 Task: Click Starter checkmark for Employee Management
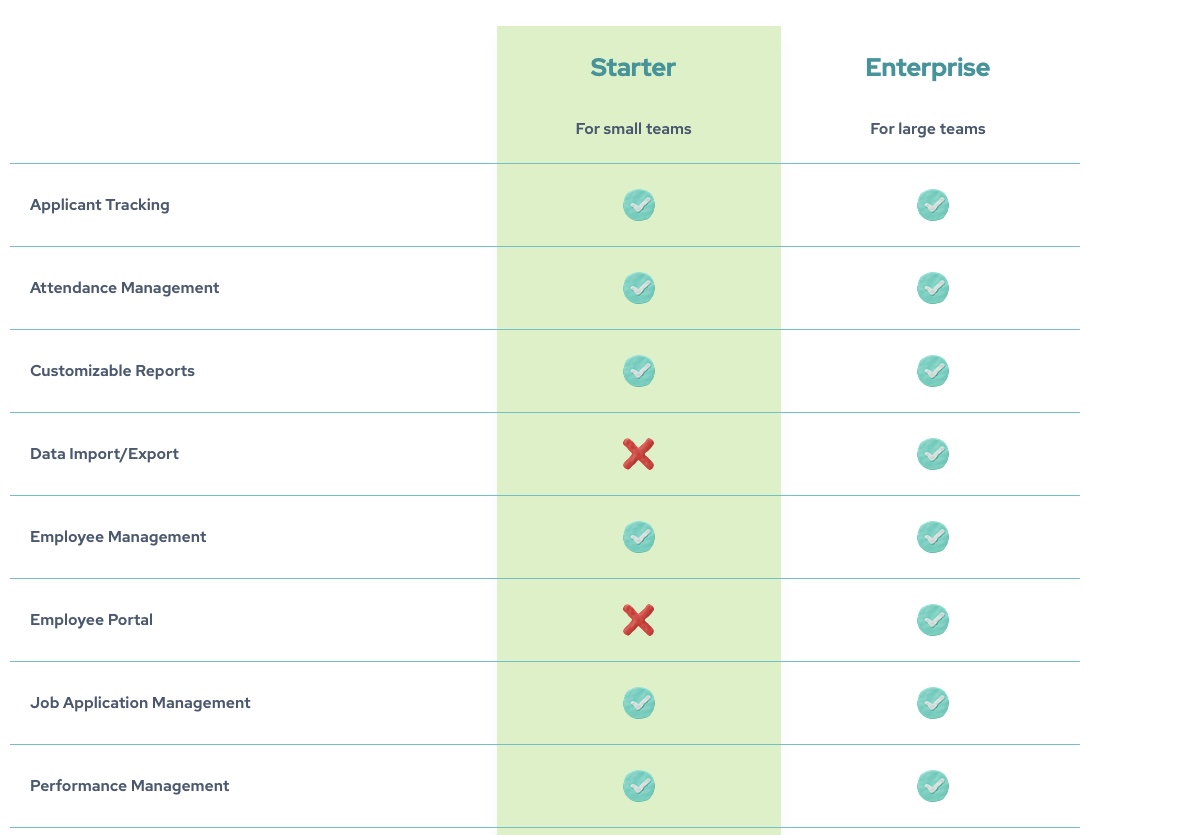pyautogui.click(x=639, y=537)
